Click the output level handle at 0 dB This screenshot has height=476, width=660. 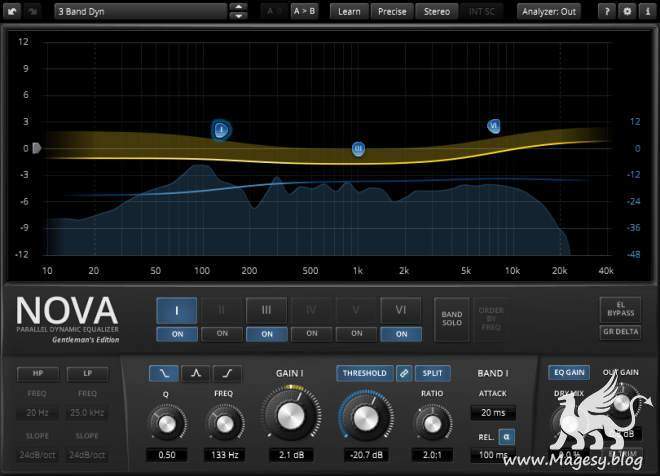37,148
